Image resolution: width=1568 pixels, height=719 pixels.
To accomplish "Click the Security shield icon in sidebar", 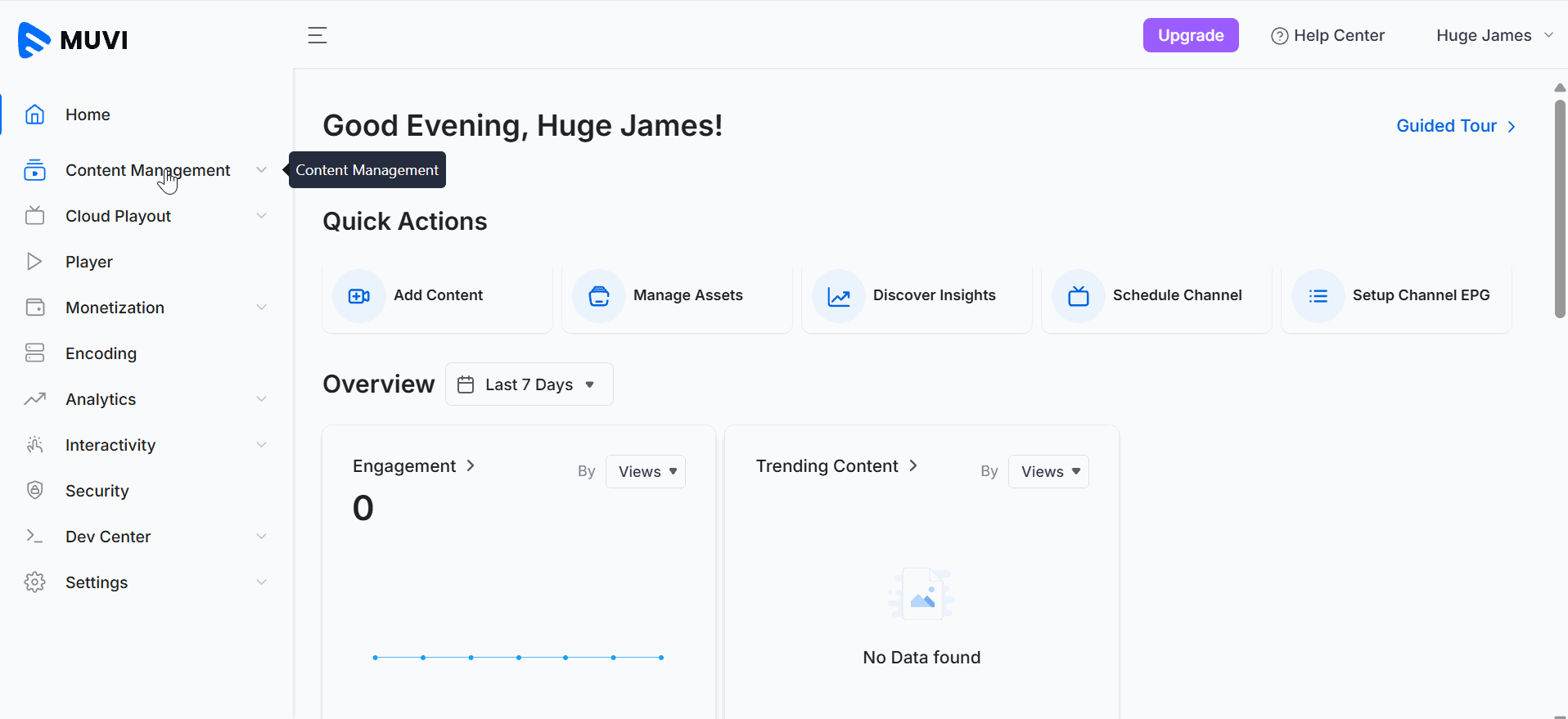I will click(34, 491).
